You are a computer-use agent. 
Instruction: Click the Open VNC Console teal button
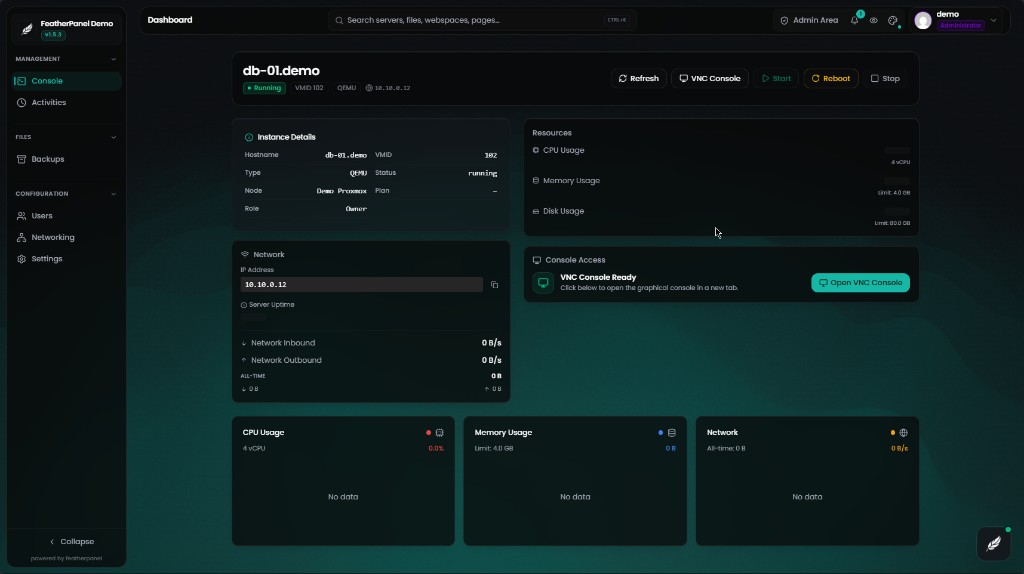(x=860, y=283)
